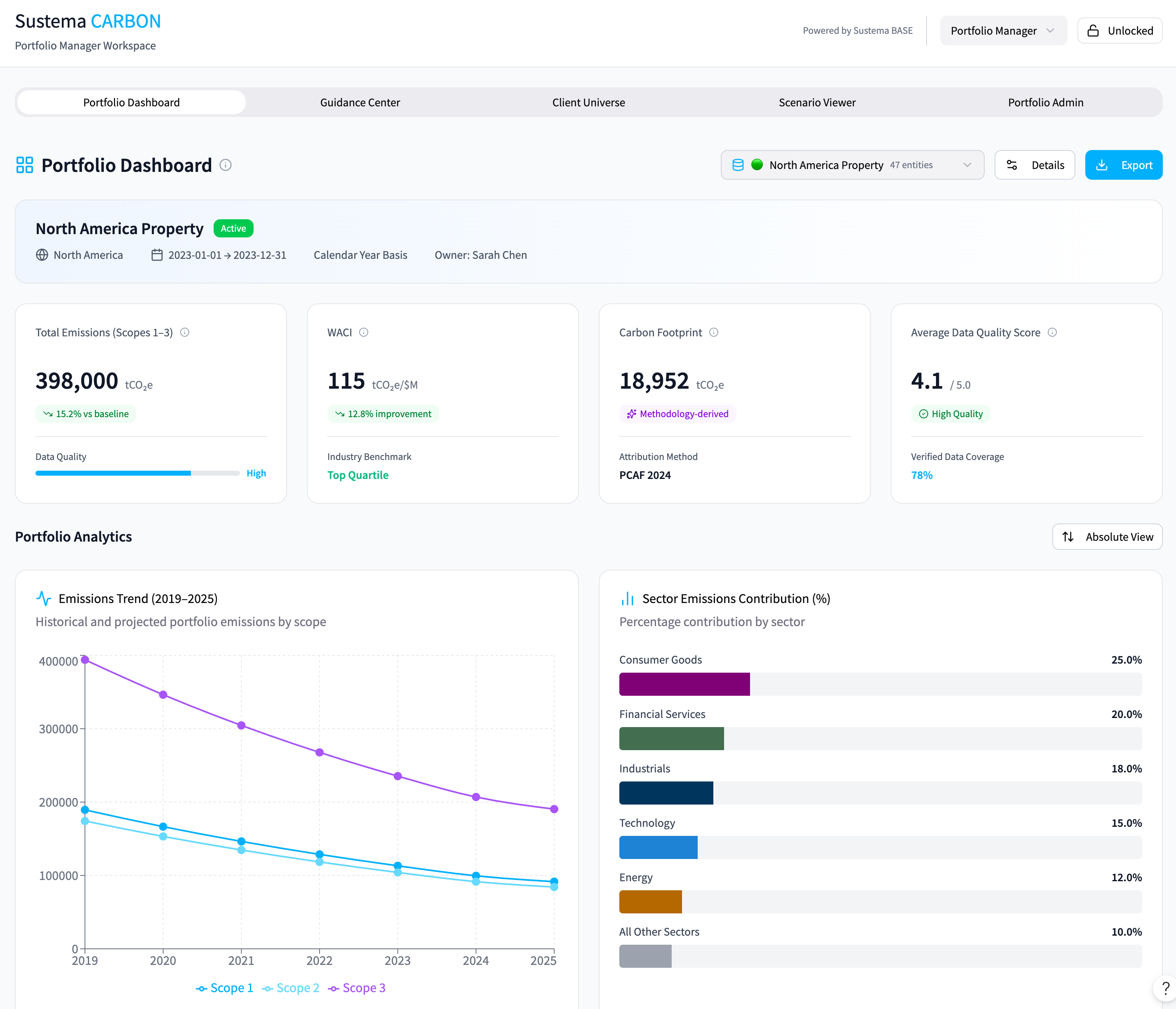
Task: Click the Data Quality progress bar
Action: click(x=137, y=473)
